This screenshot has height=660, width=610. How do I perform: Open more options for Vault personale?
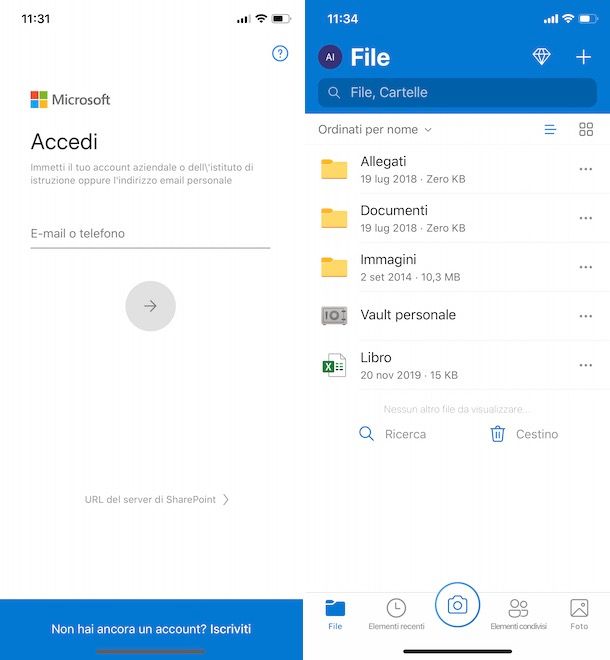(586, 316)
